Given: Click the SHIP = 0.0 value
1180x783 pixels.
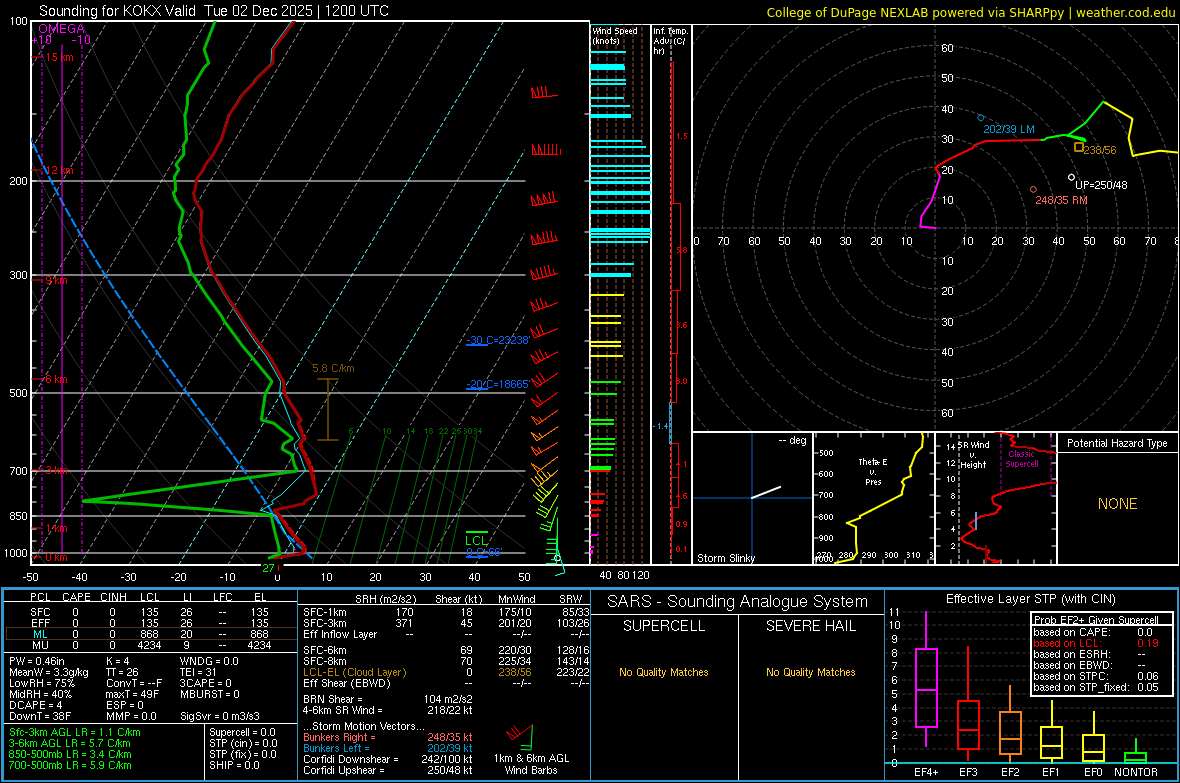Looking at the screenshot, I should click(x=234, y=765).
